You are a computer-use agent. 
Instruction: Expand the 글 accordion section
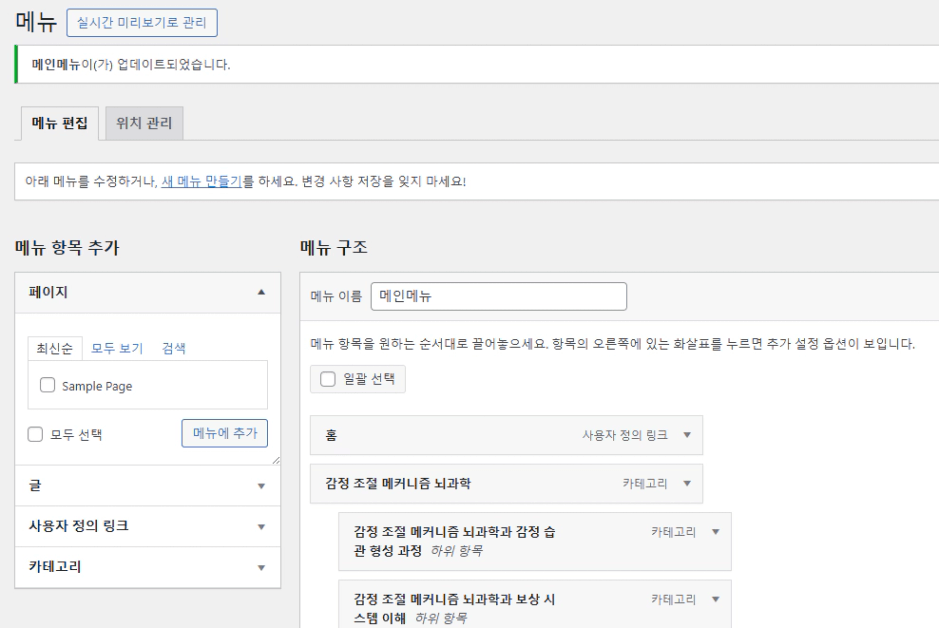point(262,486)
